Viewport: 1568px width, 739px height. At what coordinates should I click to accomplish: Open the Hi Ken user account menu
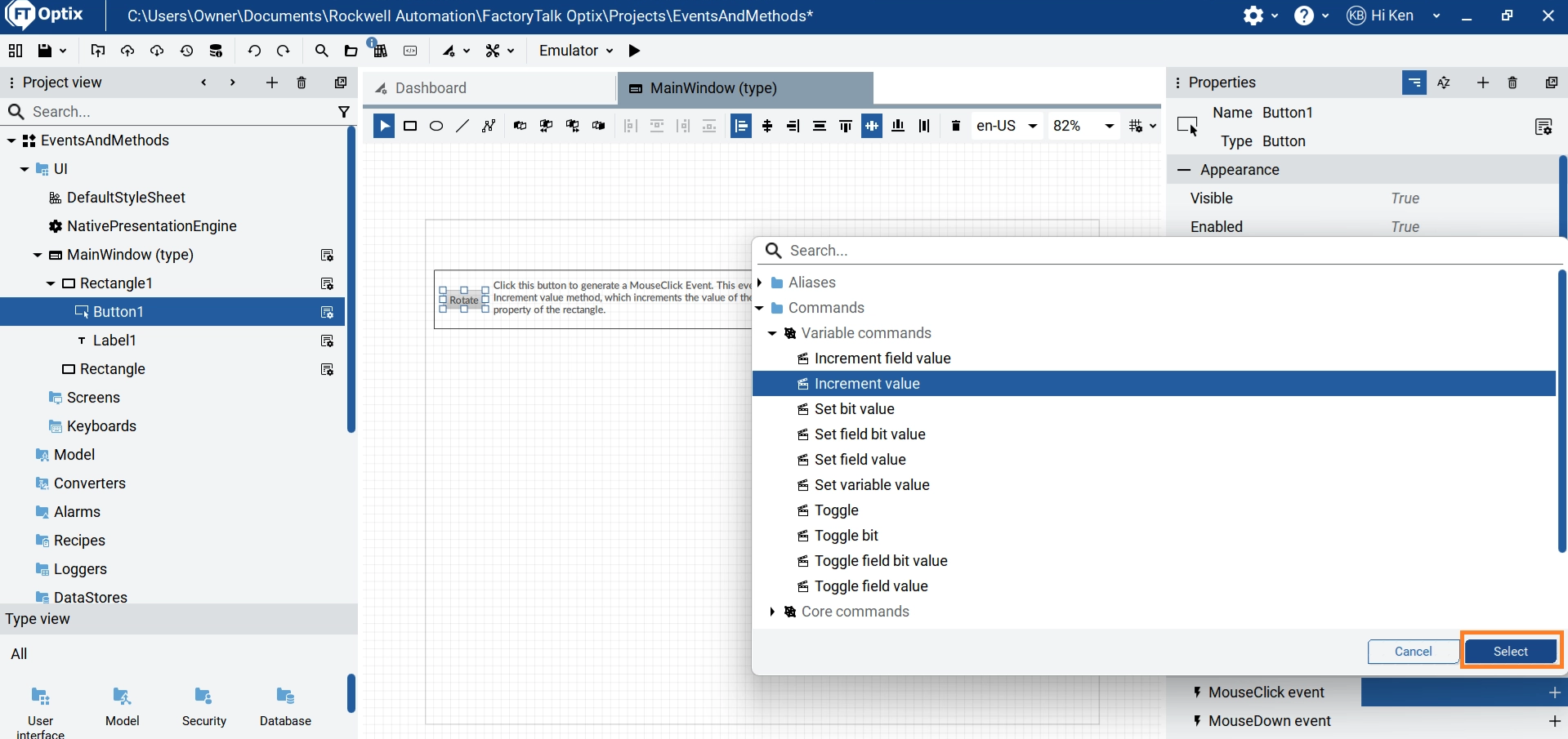tap(1393, 16)
